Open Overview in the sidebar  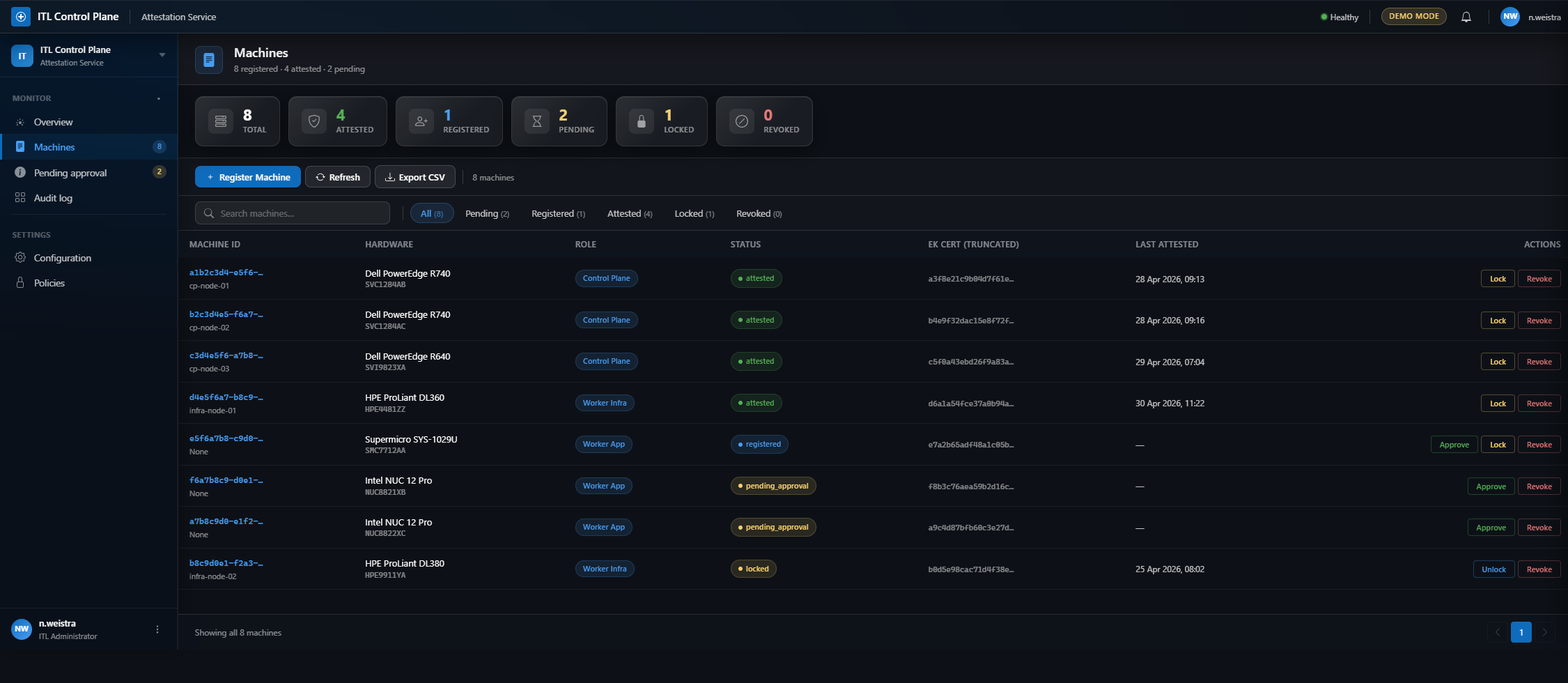click(88, 122)
